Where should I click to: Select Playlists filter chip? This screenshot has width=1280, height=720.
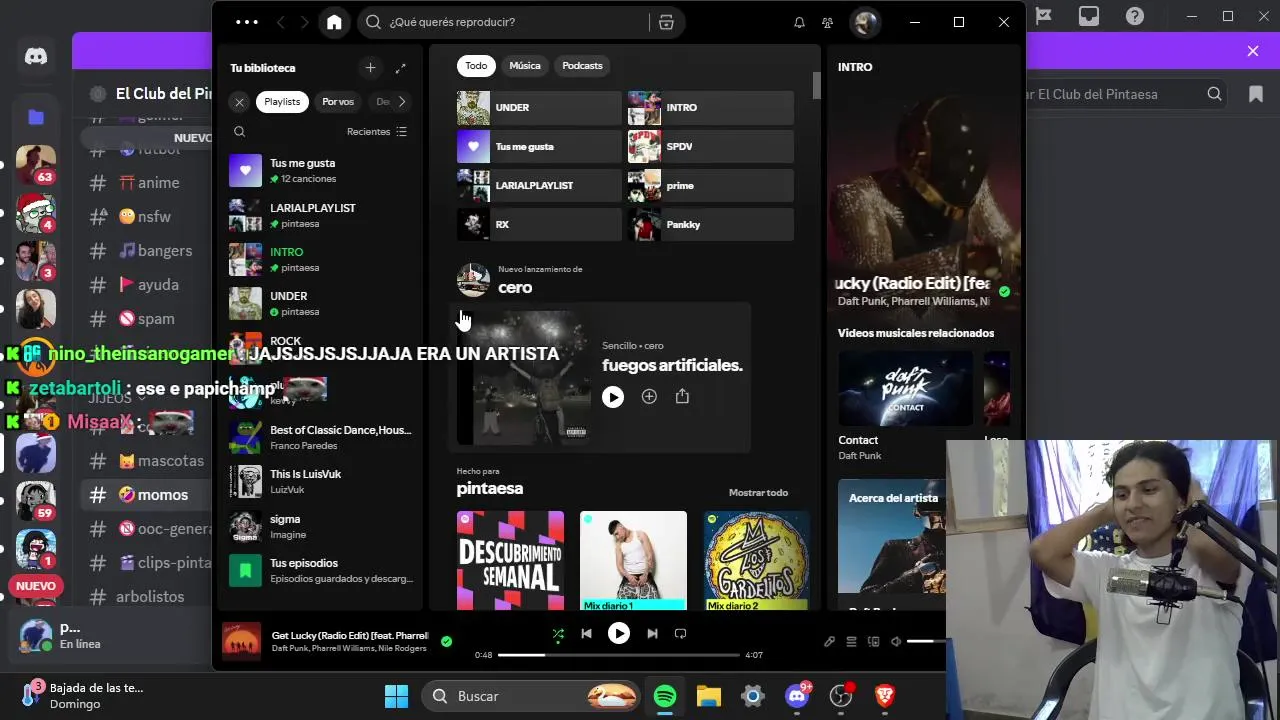(x=282, y=102)
